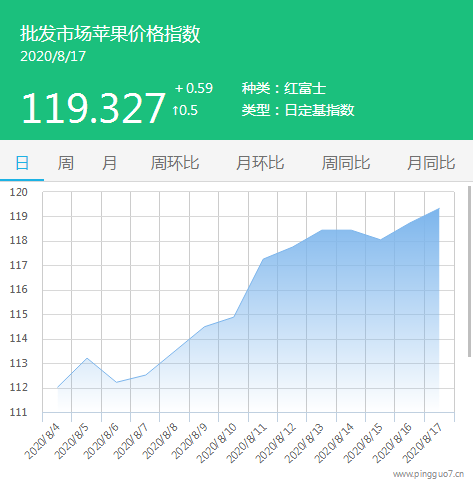Click the 2020/8/10 x-axis date label
This screenshot has width=473, height=485.
tap(216, 443)
